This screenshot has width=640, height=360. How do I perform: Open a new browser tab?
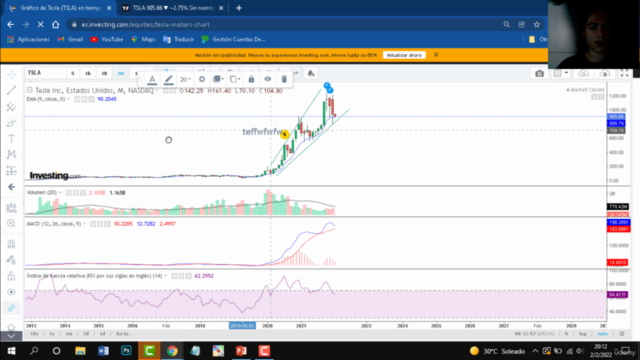point(239,8)
